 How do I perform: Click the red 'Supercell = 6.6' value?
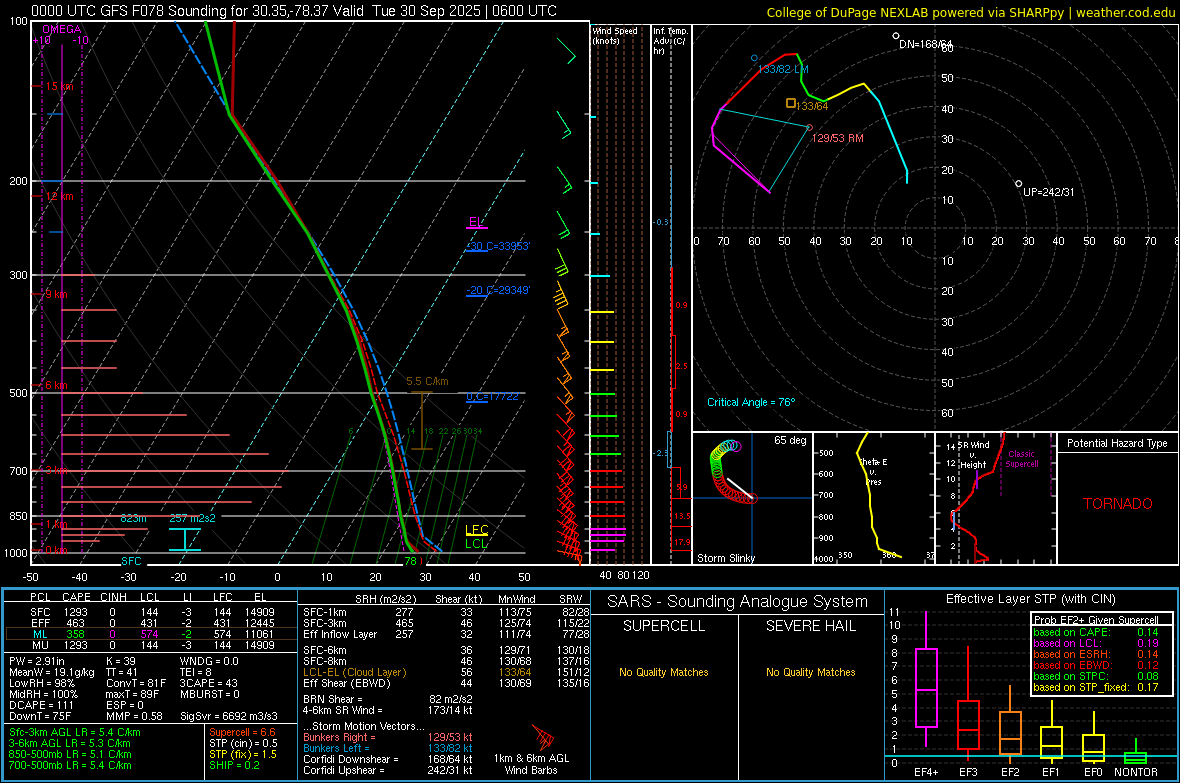(x=242, y=733)
